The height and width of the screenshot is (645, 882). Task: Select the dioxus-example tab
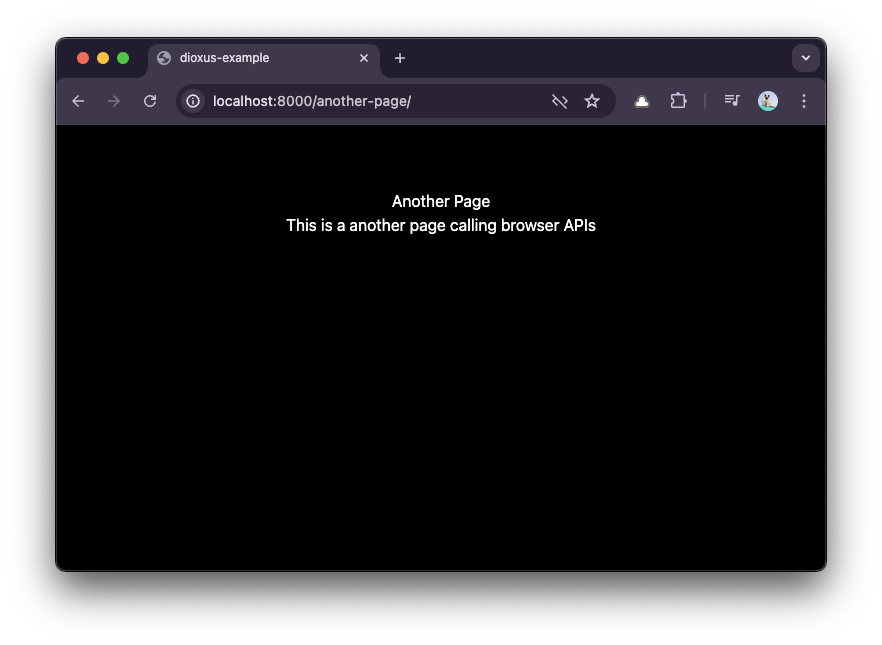coord(250,58)
